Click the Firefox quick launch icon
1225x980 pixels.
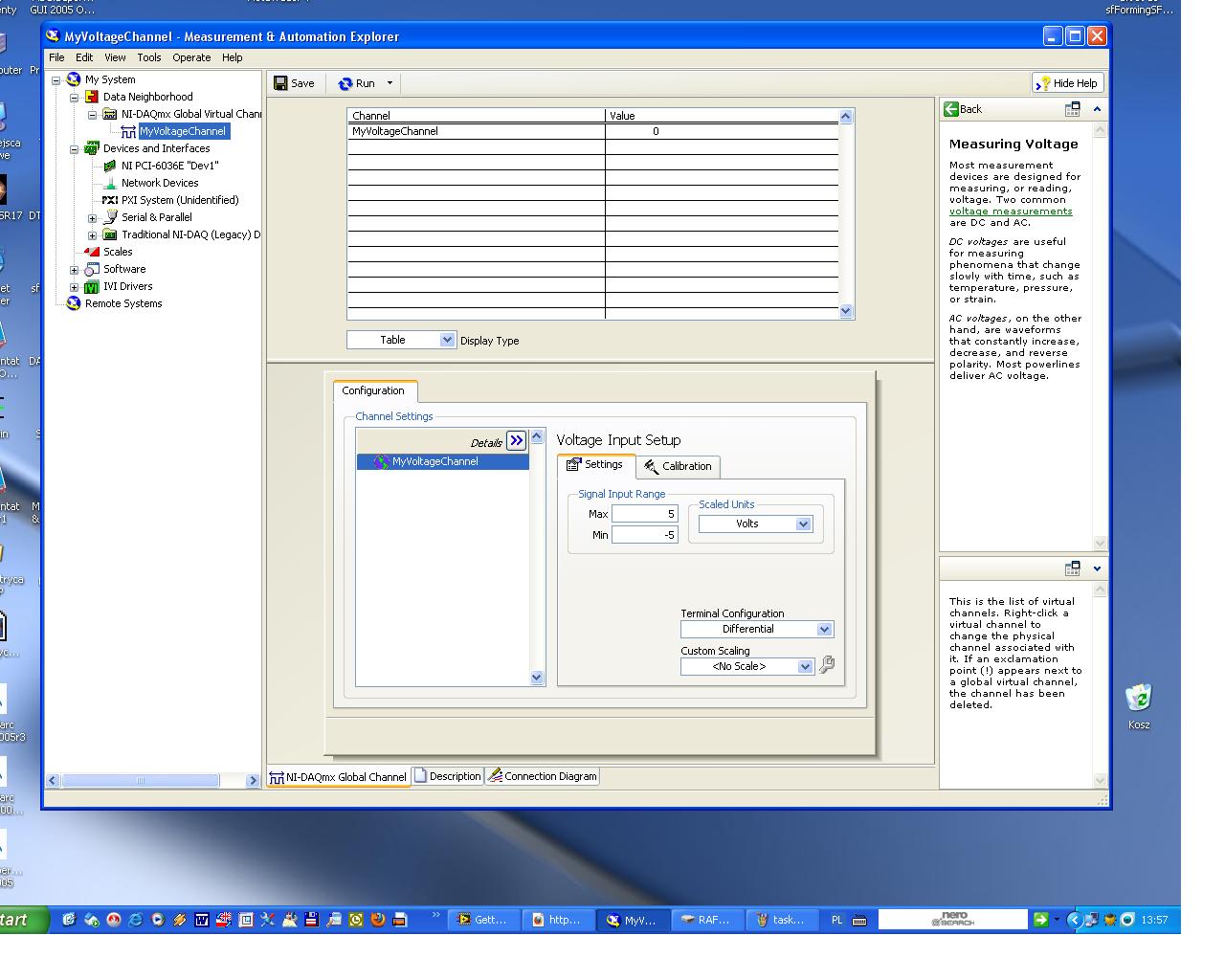(x=378, y=920)
